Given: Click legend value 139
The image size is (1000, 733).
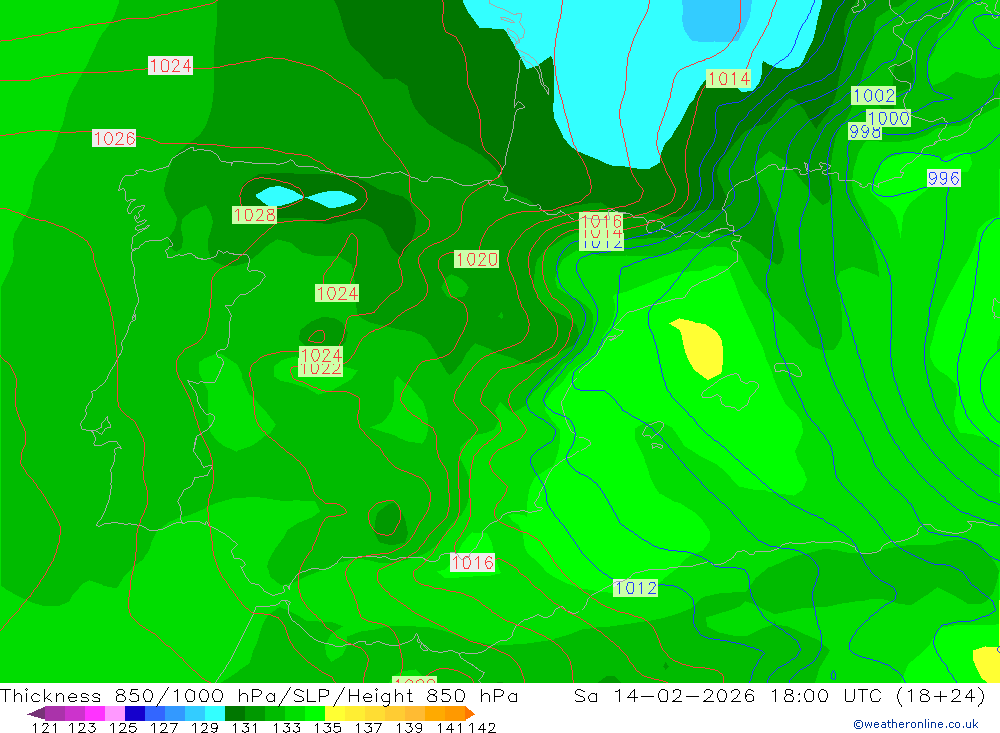Looking at the screenshot, I should point(409,727).
